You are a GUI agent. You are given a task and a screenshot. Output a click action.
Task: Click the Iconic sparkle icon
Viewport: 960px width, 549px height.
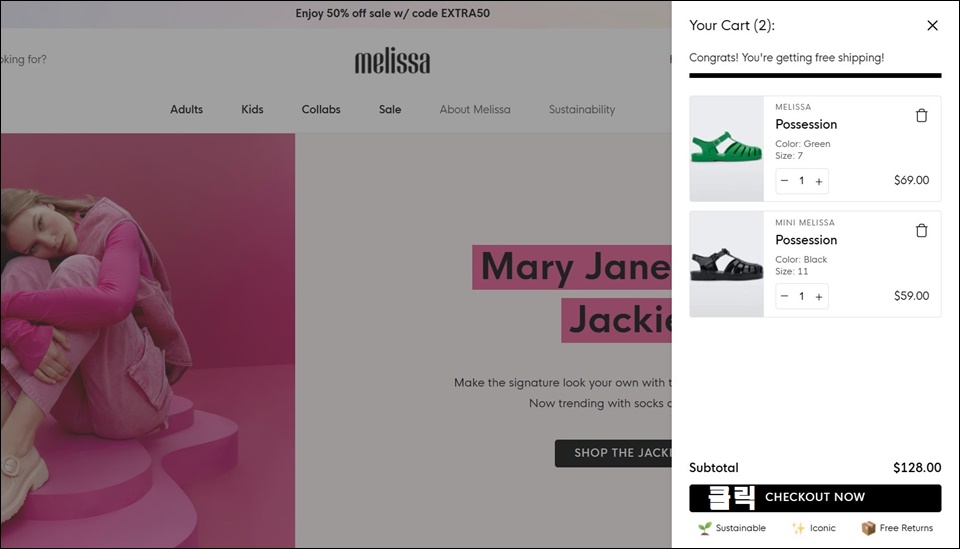click(798, 528)
